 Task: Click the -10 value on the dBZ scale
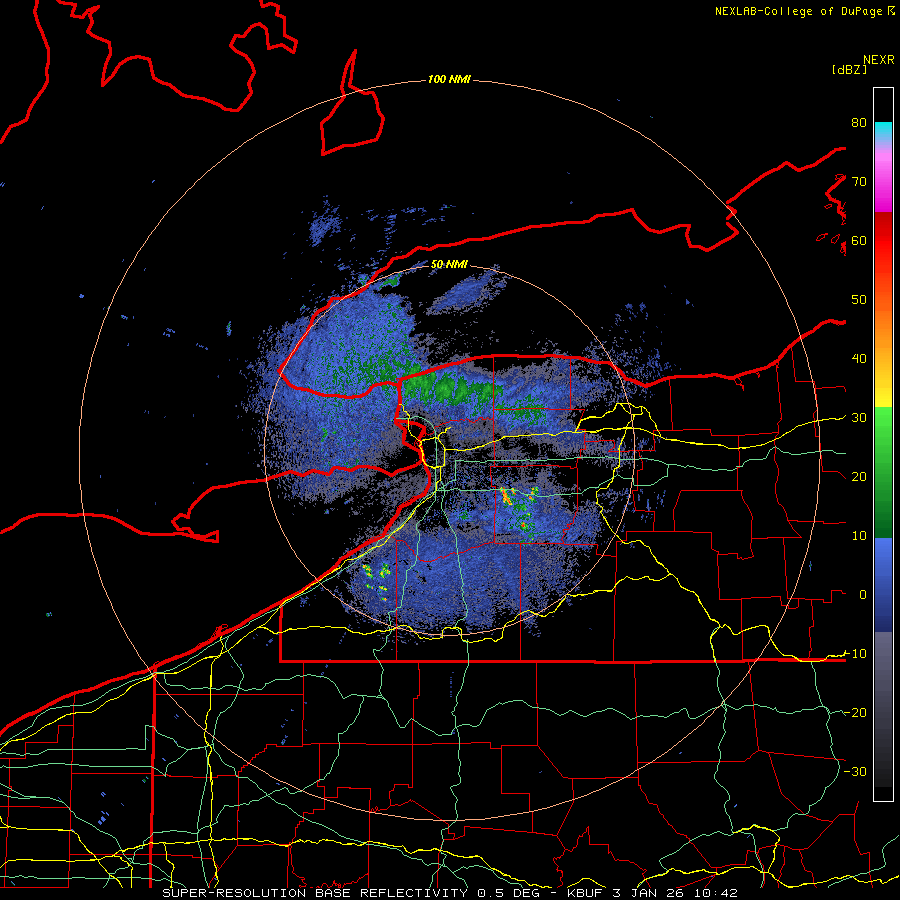855,653
